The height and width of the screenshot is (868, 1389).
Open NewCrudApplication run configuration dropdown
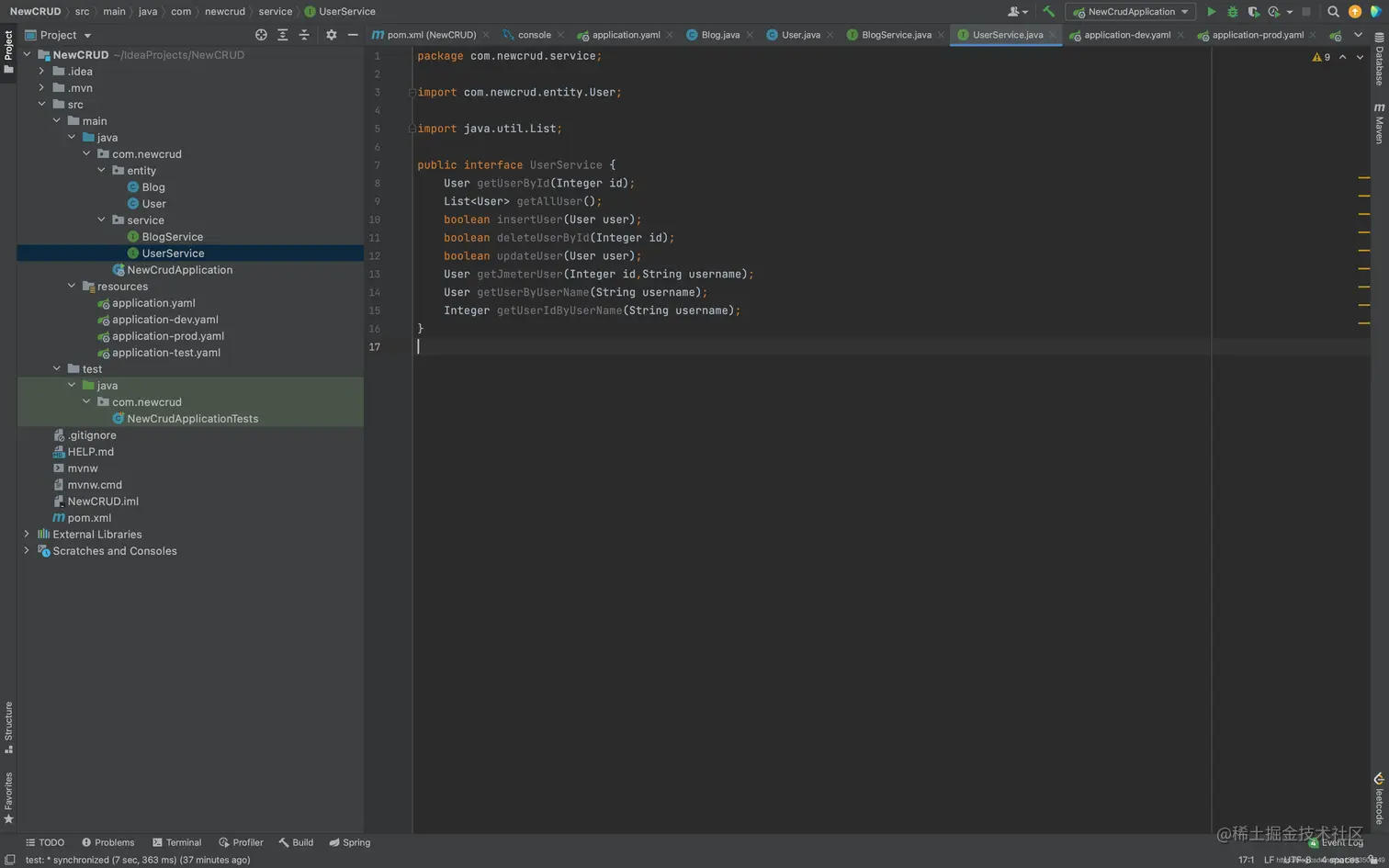click(x=1132, y=12)
